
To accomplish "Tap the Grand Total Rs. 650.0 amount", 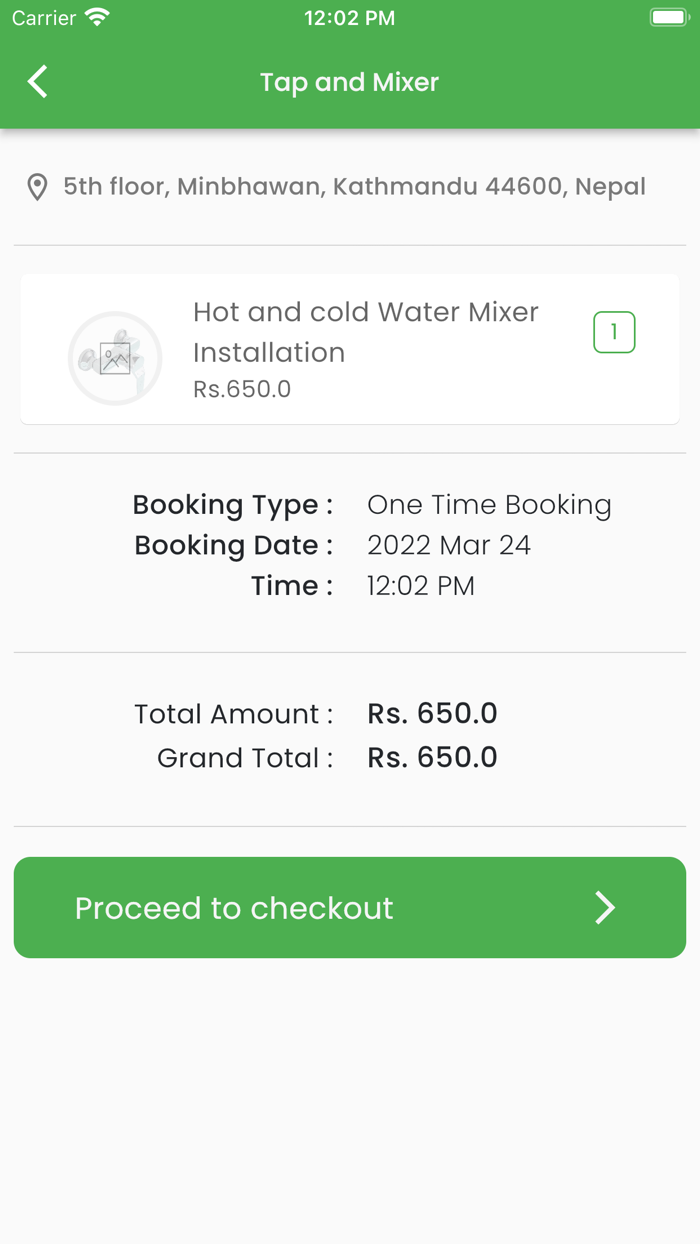I will [432, 758].
